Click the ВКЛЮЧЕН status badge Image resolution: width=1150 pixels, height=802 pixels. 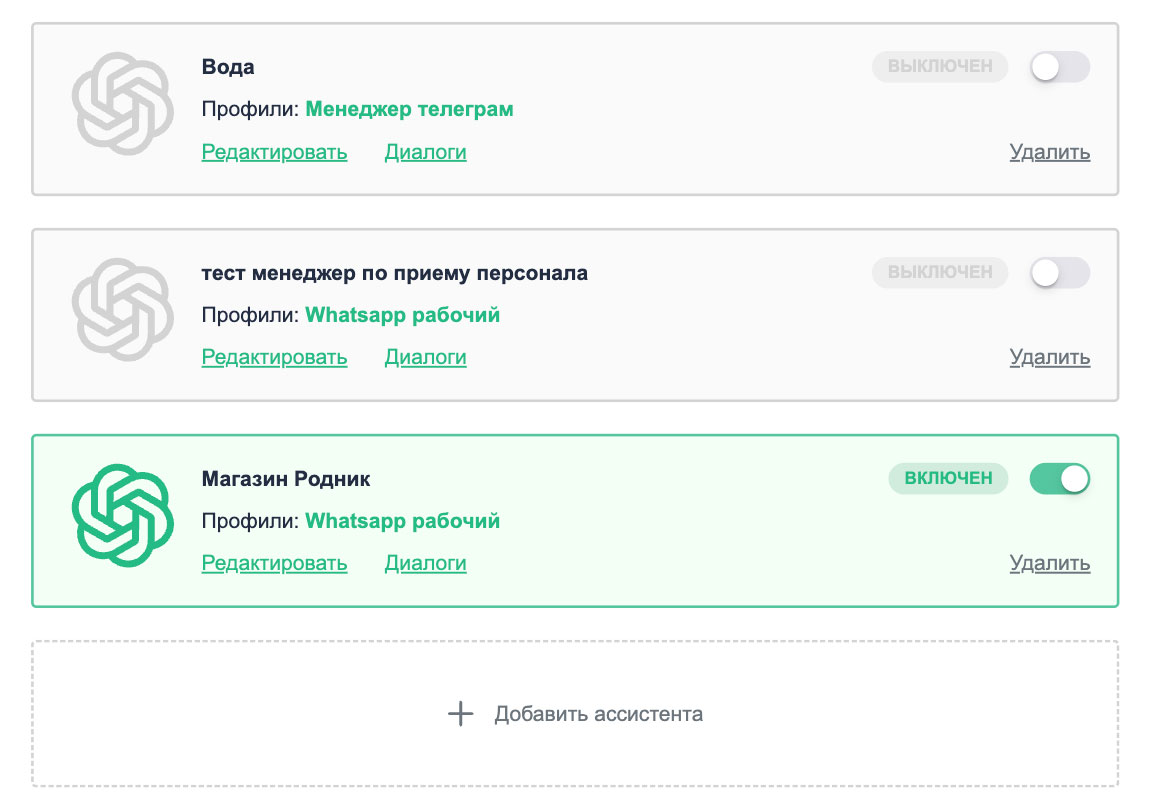point(948,479)
